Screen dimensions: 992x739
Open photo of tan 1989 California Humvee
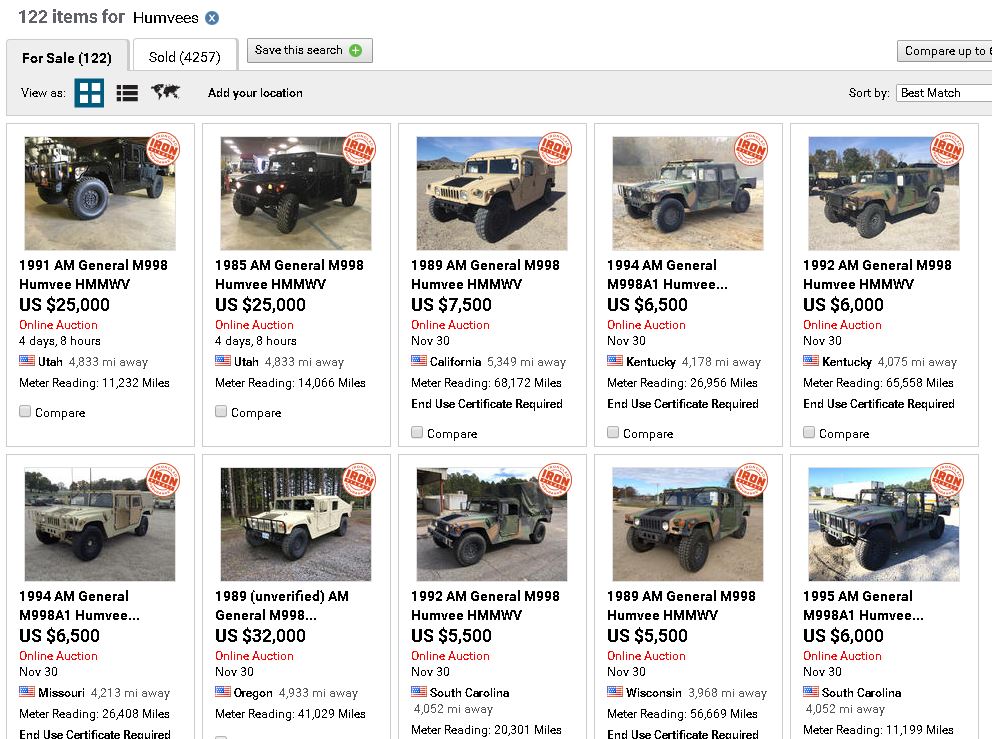(x=492, y=194)
